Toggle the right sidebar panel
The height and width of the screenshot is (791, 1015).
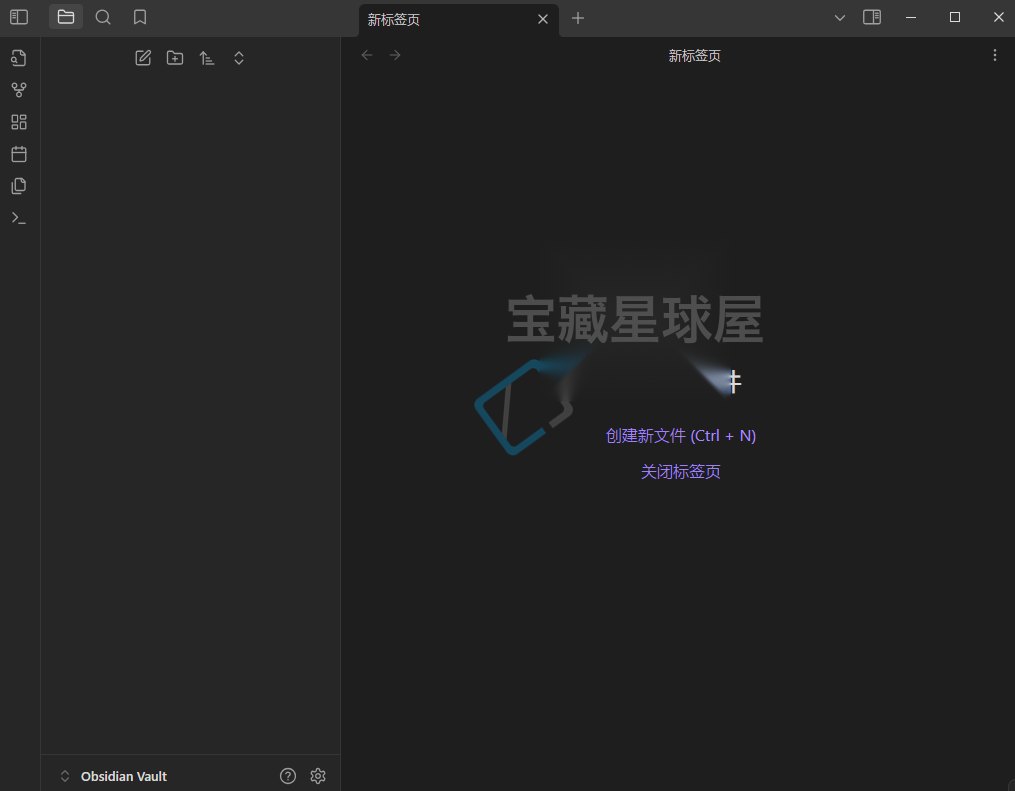(872, 17)
